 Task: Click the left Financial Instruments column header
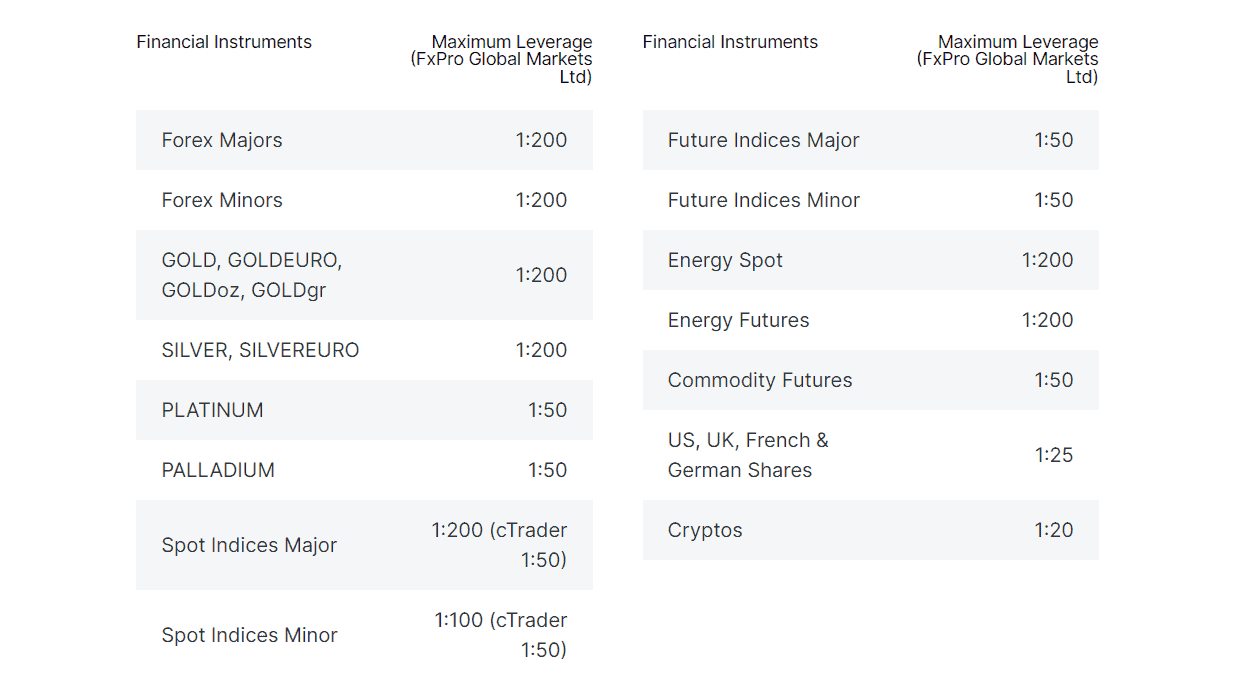(x=224, y=42)
